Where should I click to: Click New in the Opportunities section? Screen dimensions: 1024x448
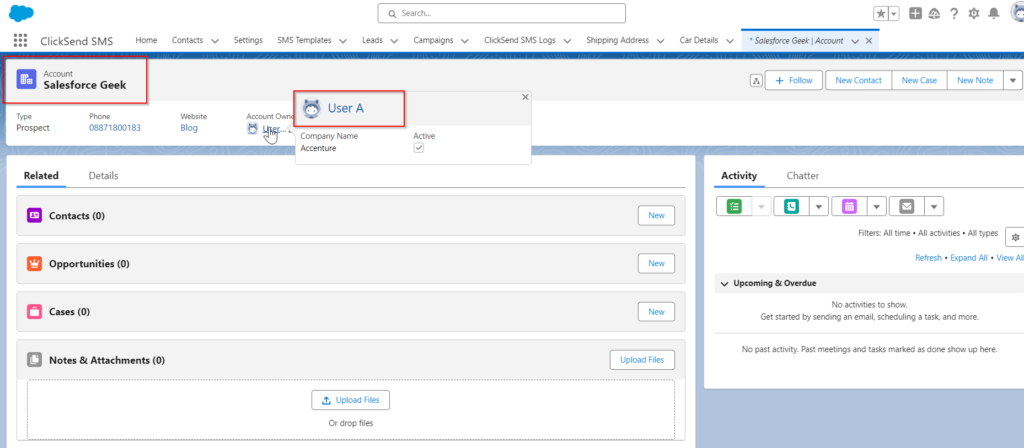click(x=656, y=263)
